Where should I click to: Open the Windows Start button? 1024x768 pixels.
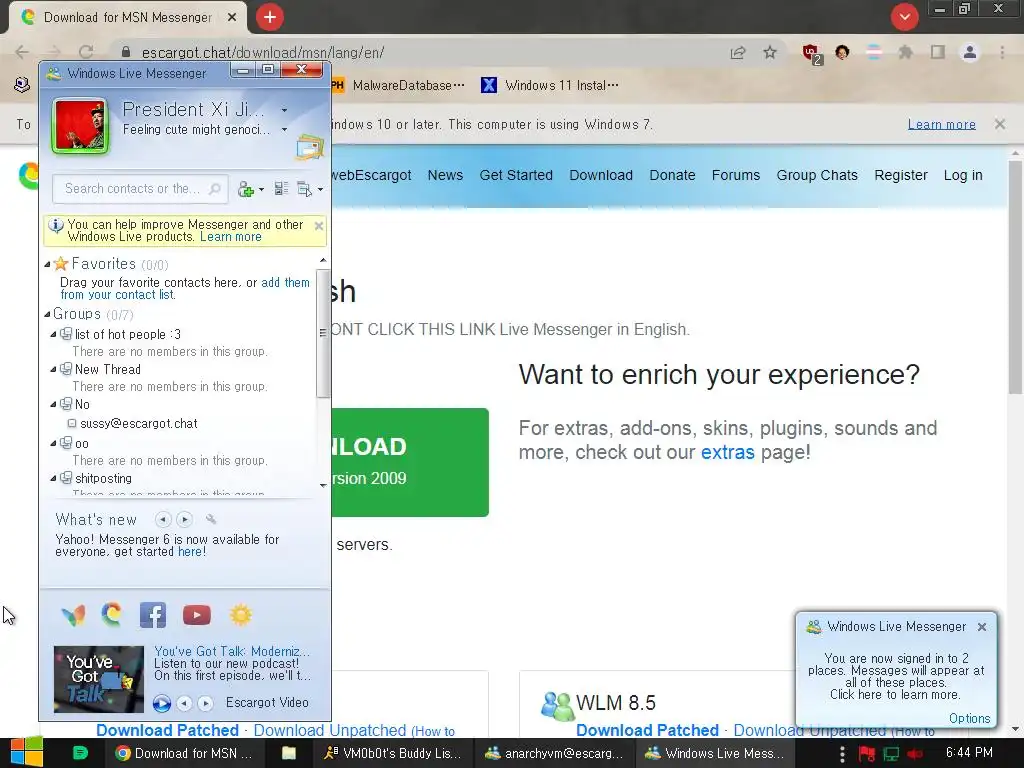click(27, 752)
